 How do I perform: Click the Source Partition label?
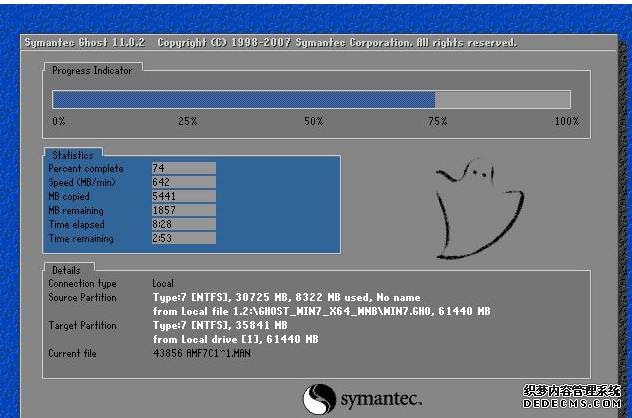(82, 297)
